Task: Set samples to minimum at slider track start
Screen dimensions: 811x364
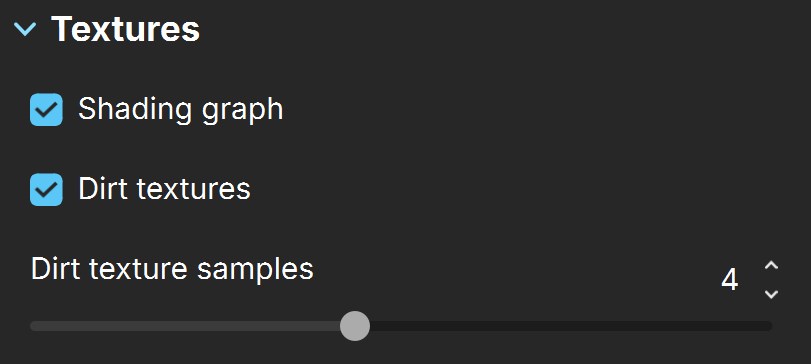Action: pos(33,326)
